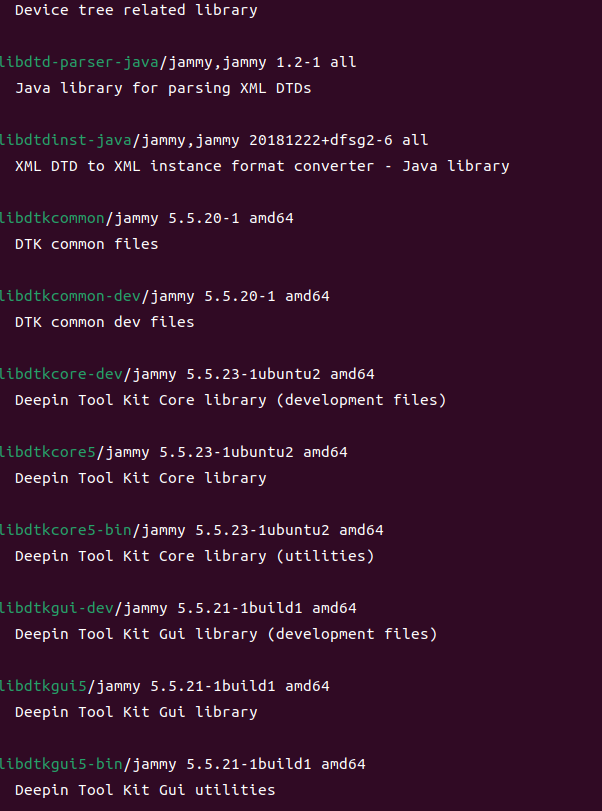Click the text 'Device tree related library'
The image size is (602, 811).
tap(136, 10)
